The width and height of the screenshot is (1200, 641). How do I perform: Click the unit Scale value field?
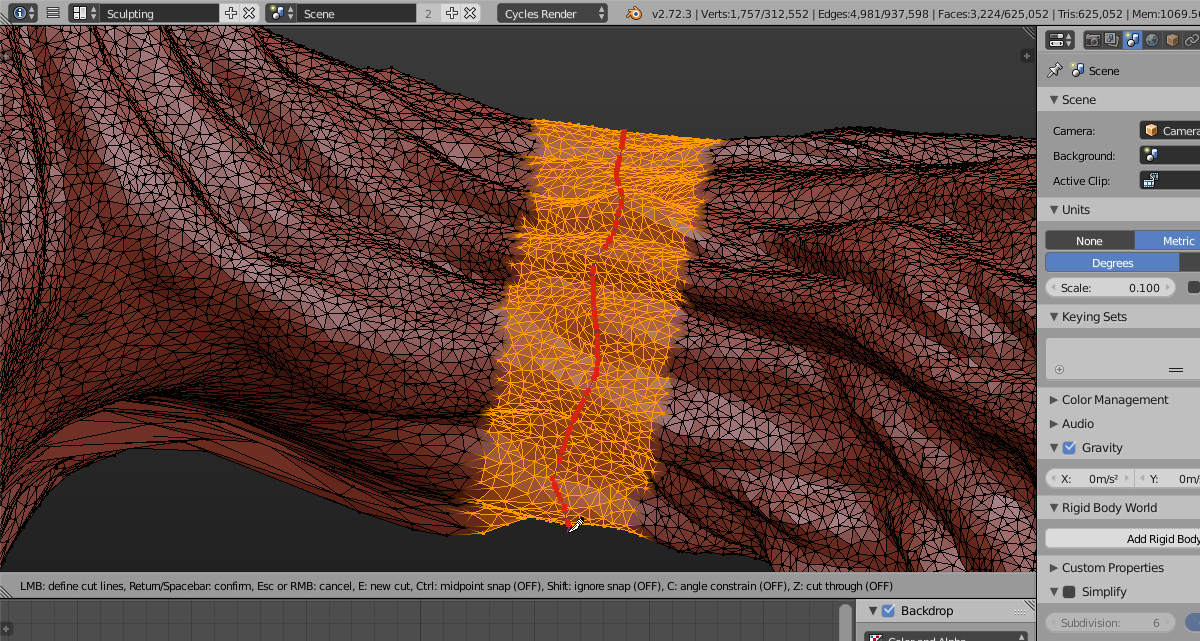1109,288
